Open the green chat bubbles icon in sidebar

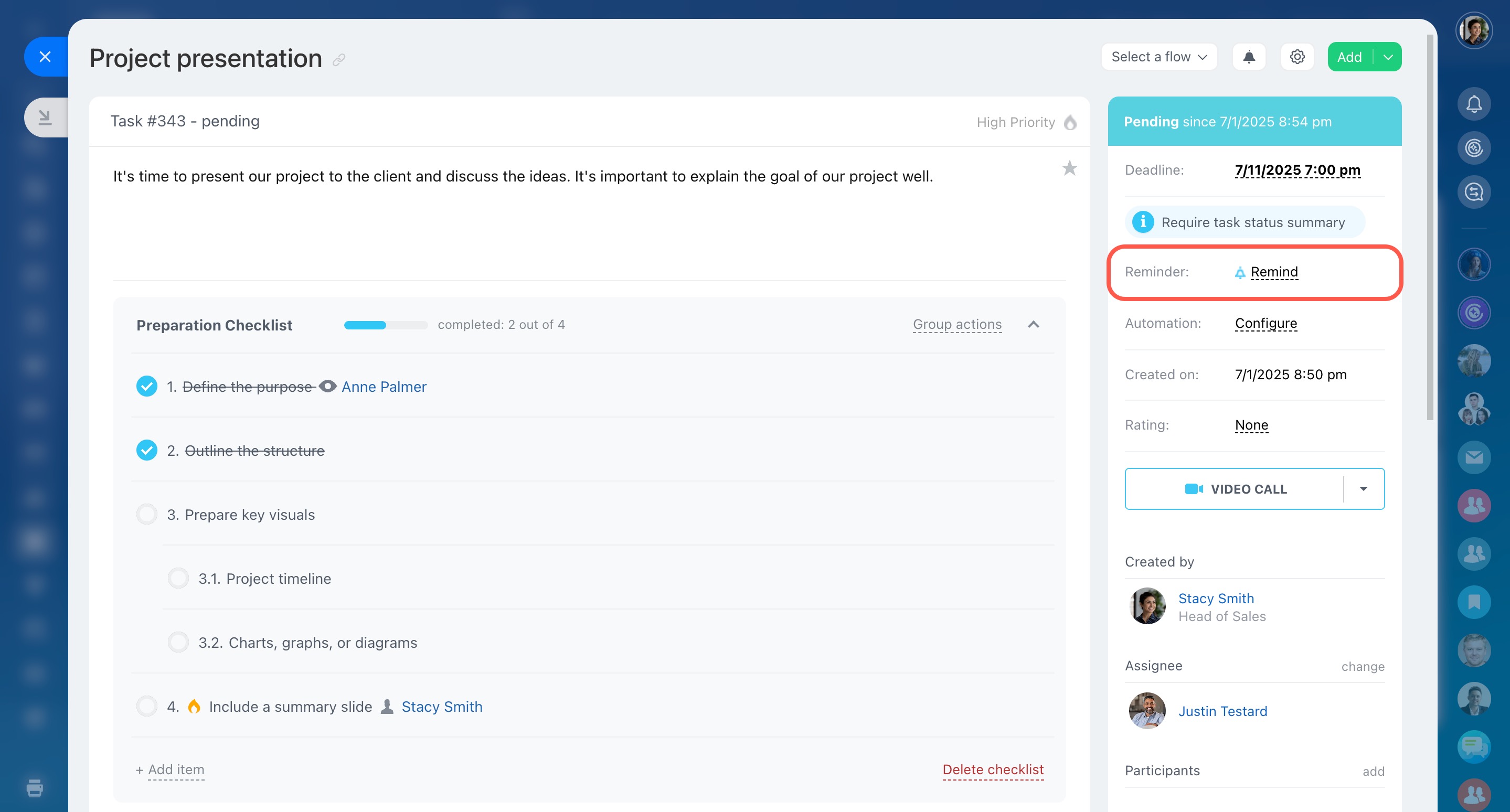point(1473,746)
